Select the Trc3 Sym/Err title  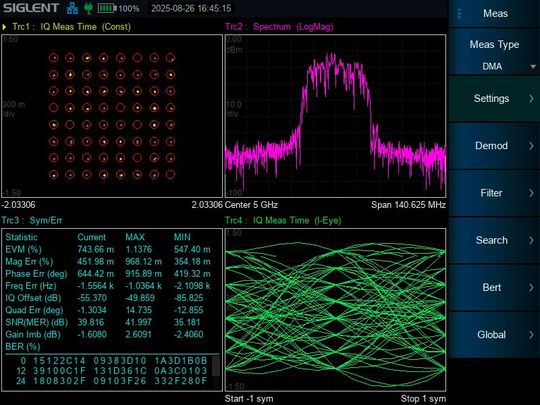[x=32, y=220]
